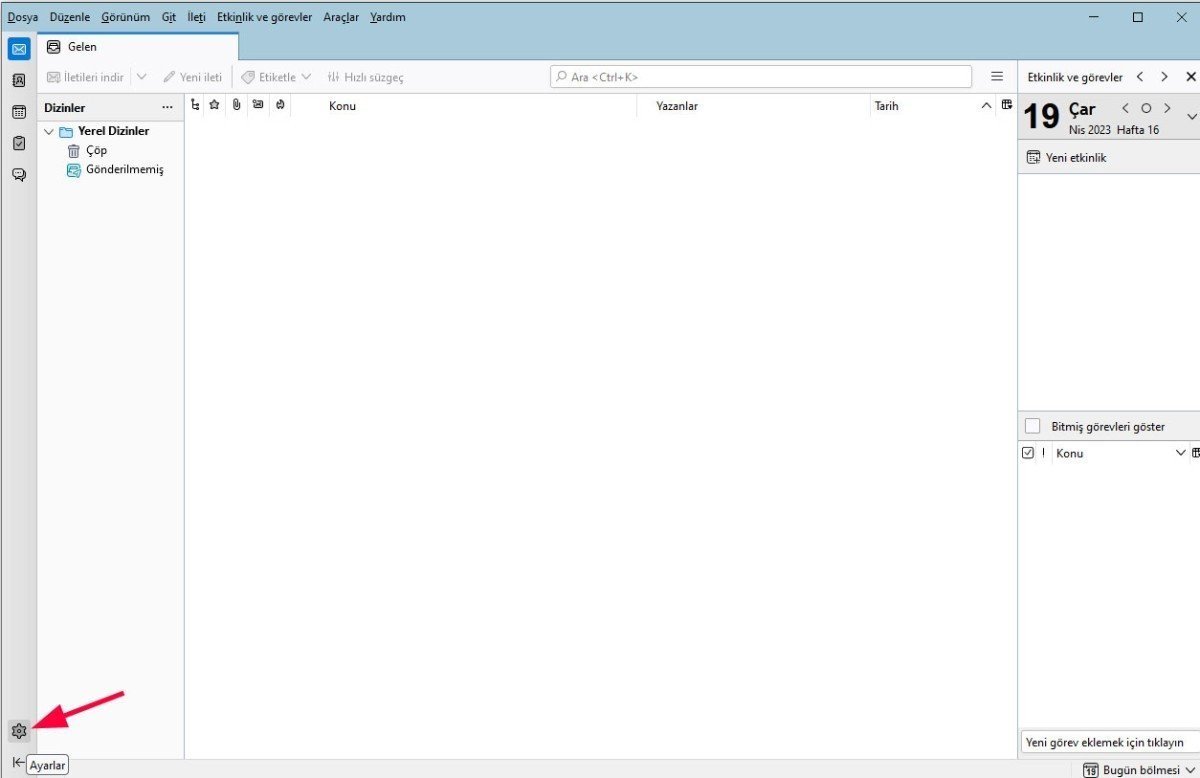Toggle the Hızlı süzgeç bar
The width and height of the screenshot is (1200, 778).
click(365, 76)
